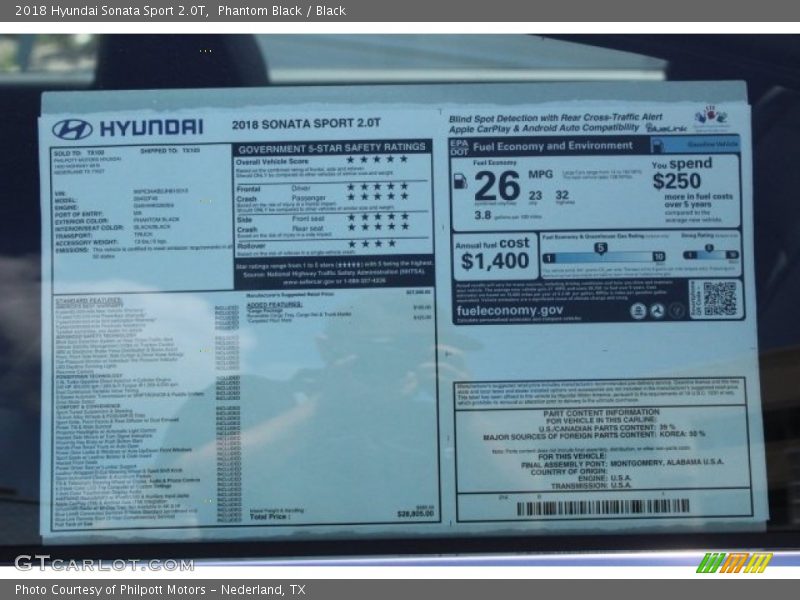
Task: Click the "STANDARD FEATURES" heading
Action: (x=89, y=301)
